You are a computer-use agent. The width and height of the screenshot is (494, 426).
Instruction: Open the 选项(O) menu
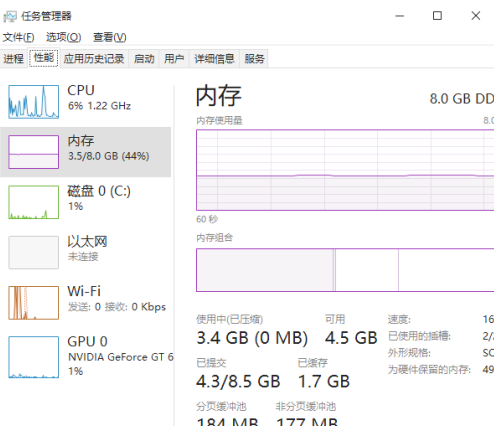pyautogui.click(x=63, y=37)
